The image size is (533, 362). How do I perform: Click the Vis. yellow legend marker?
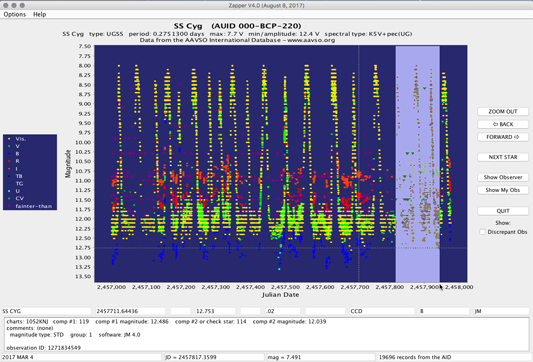[9, 139]
